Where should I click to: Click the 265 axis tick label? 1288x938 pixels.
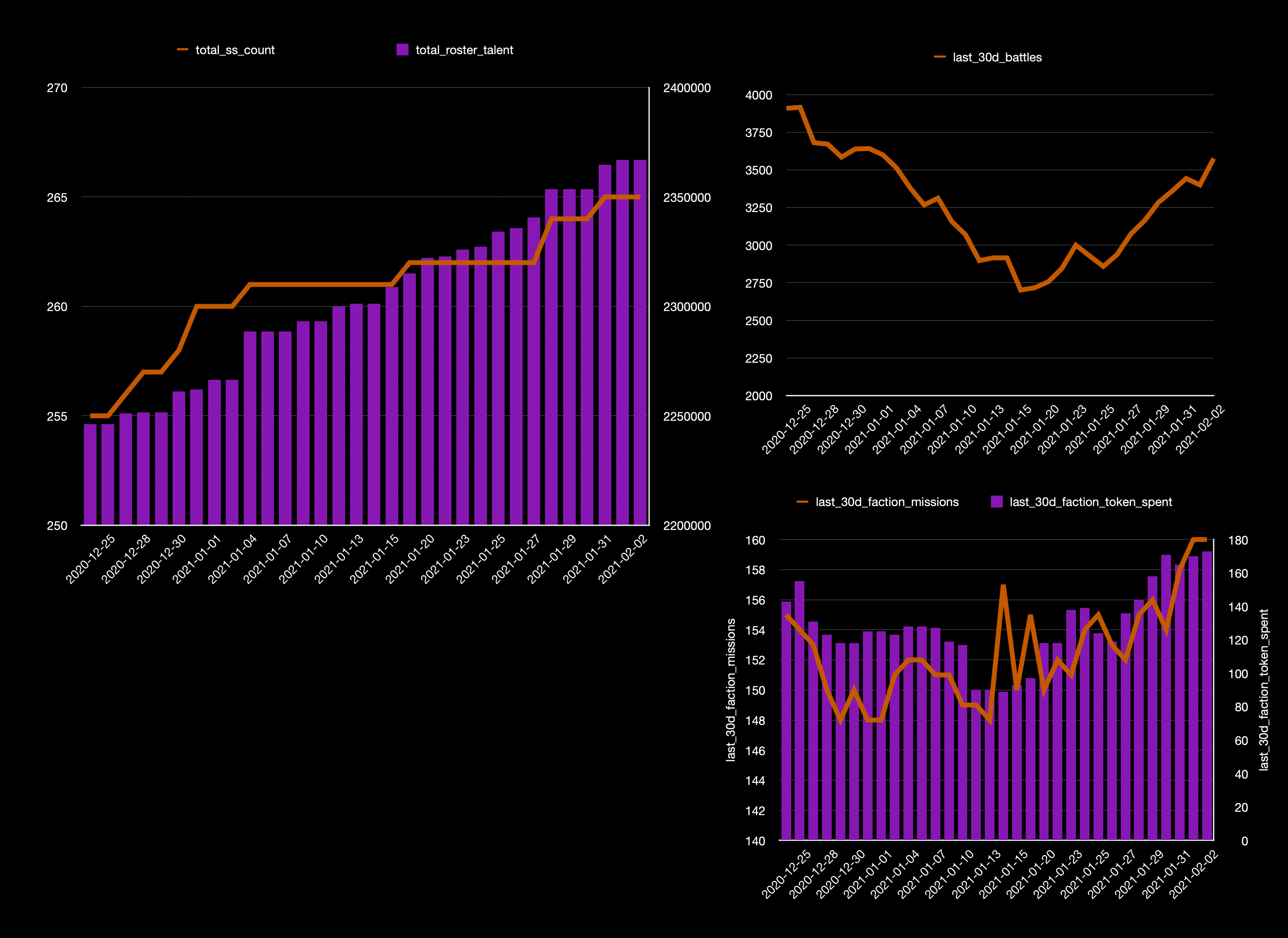coord(57,197)
